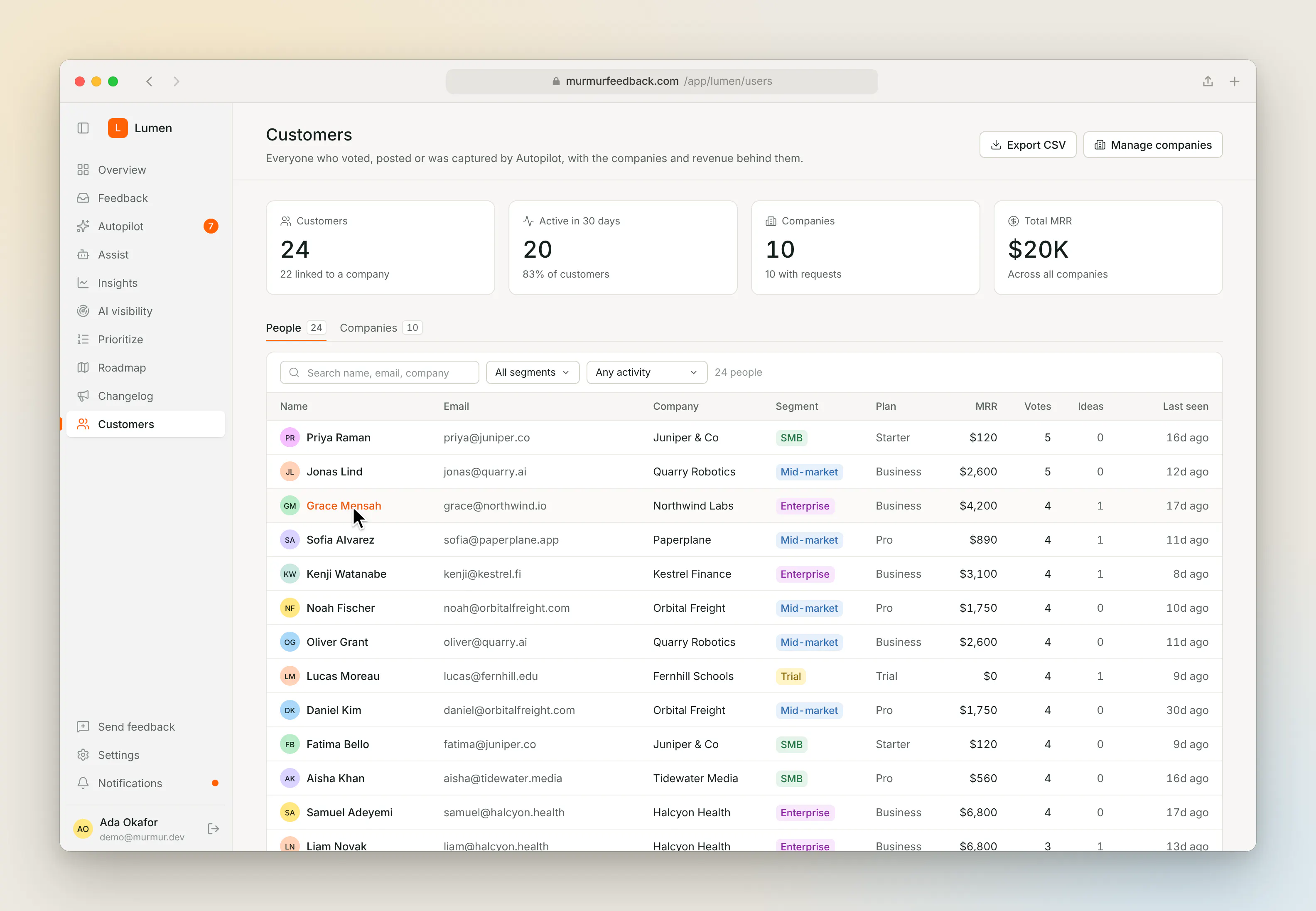Open the Autopilot section
Image resolution: width=1316 pixels, height=911 pixels.
tap(145, 227)
